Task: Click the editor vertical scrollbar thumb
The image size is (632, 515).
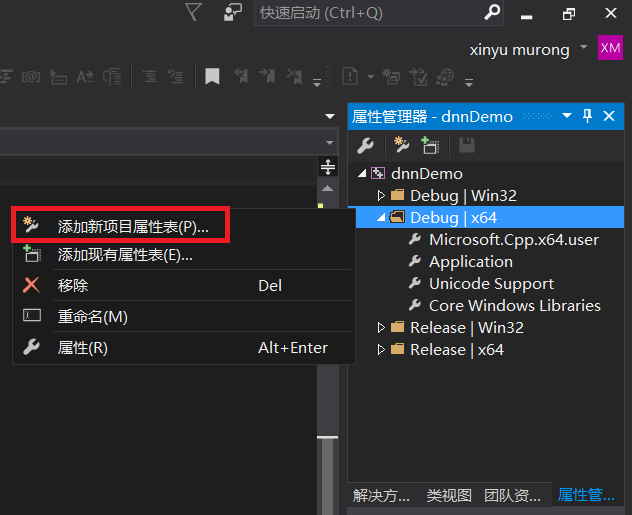Action: 327,476
